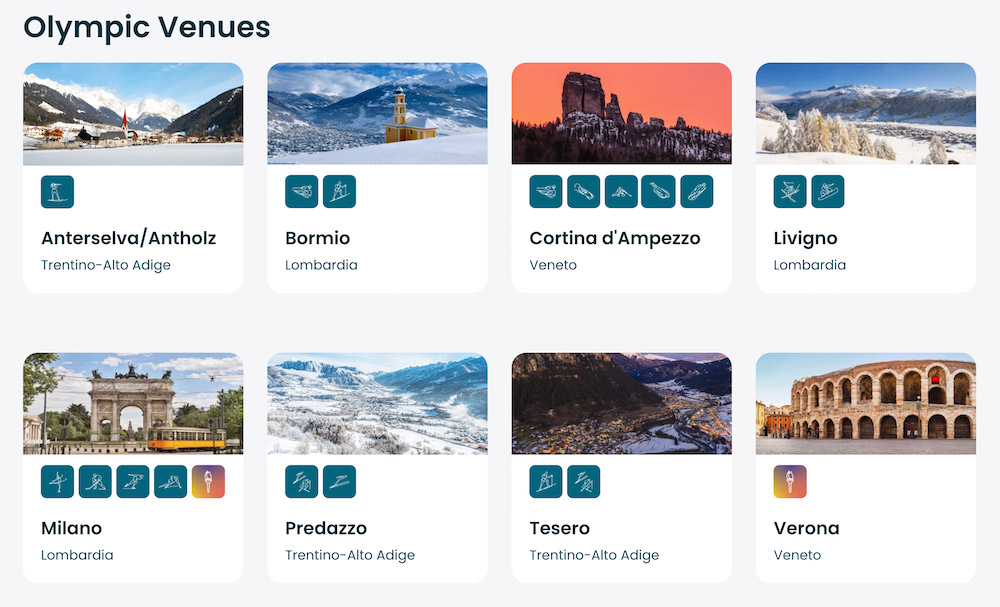Image resolution: width=1000 pixels, height=607 pixels.
Task: Open the Bormio church snow photo
Action: click(377, 114)
